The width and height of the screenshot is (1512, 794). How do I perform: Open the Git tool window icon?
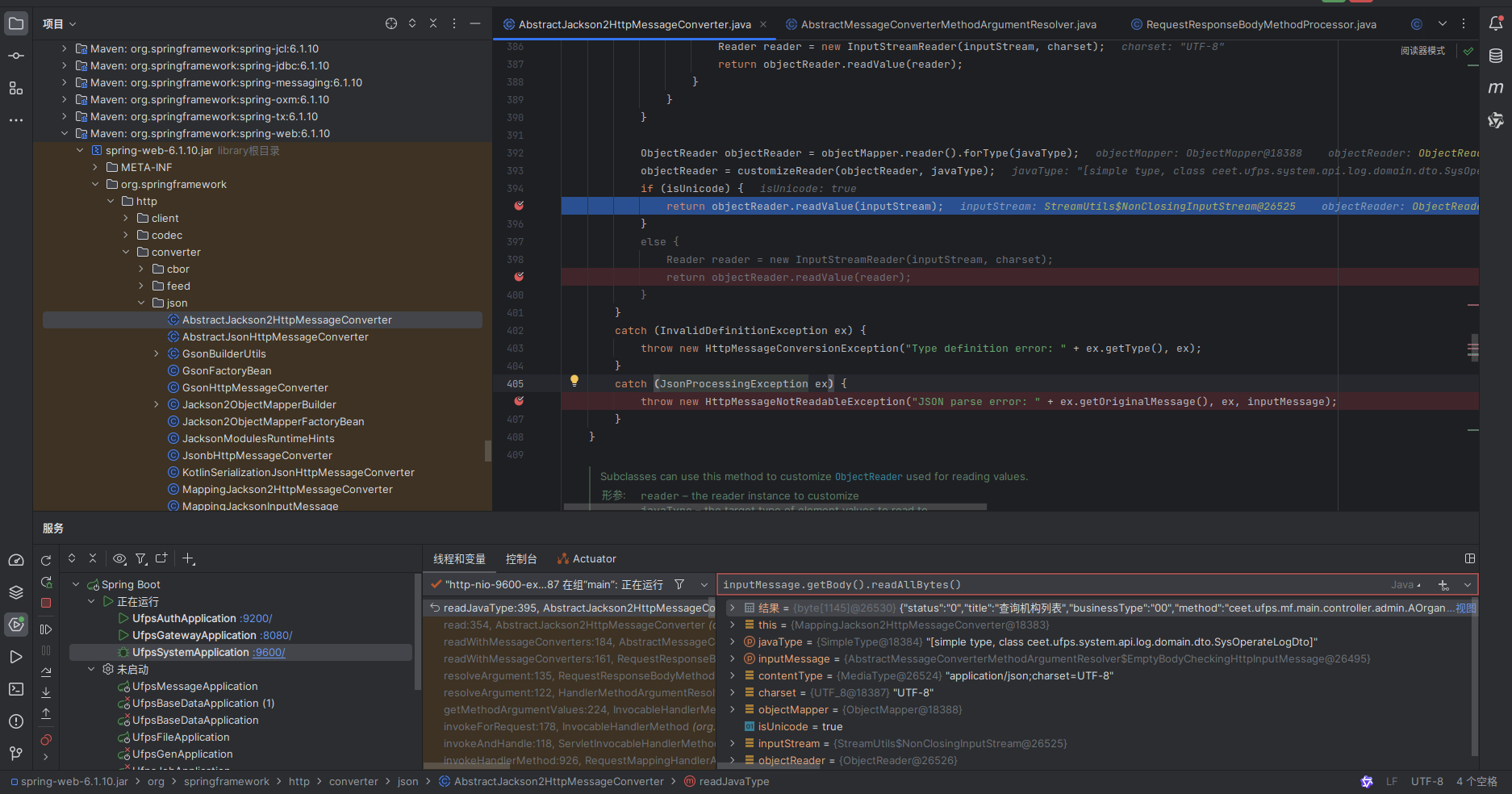pos(16,754)
